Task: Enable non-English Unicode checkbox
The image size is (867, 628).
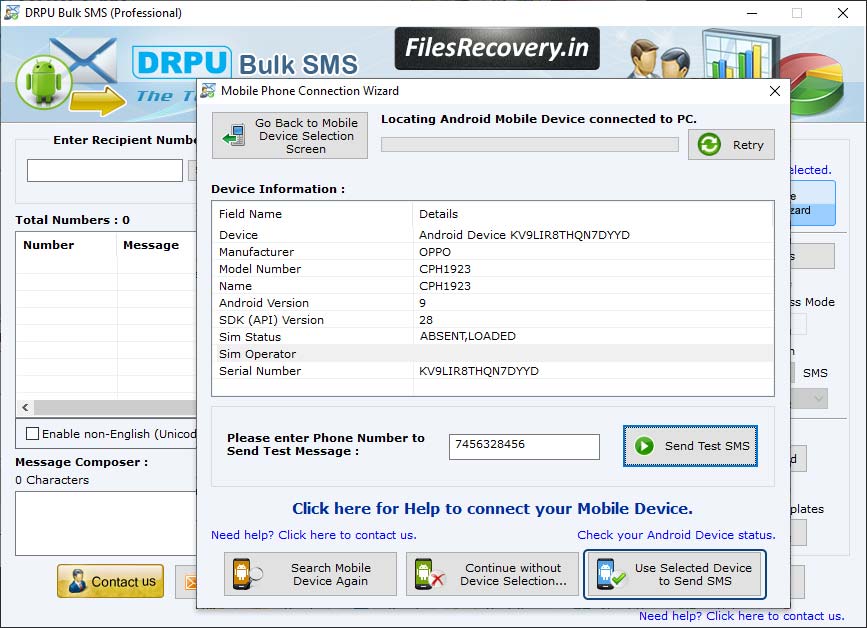Action: (x=33, y=434)
